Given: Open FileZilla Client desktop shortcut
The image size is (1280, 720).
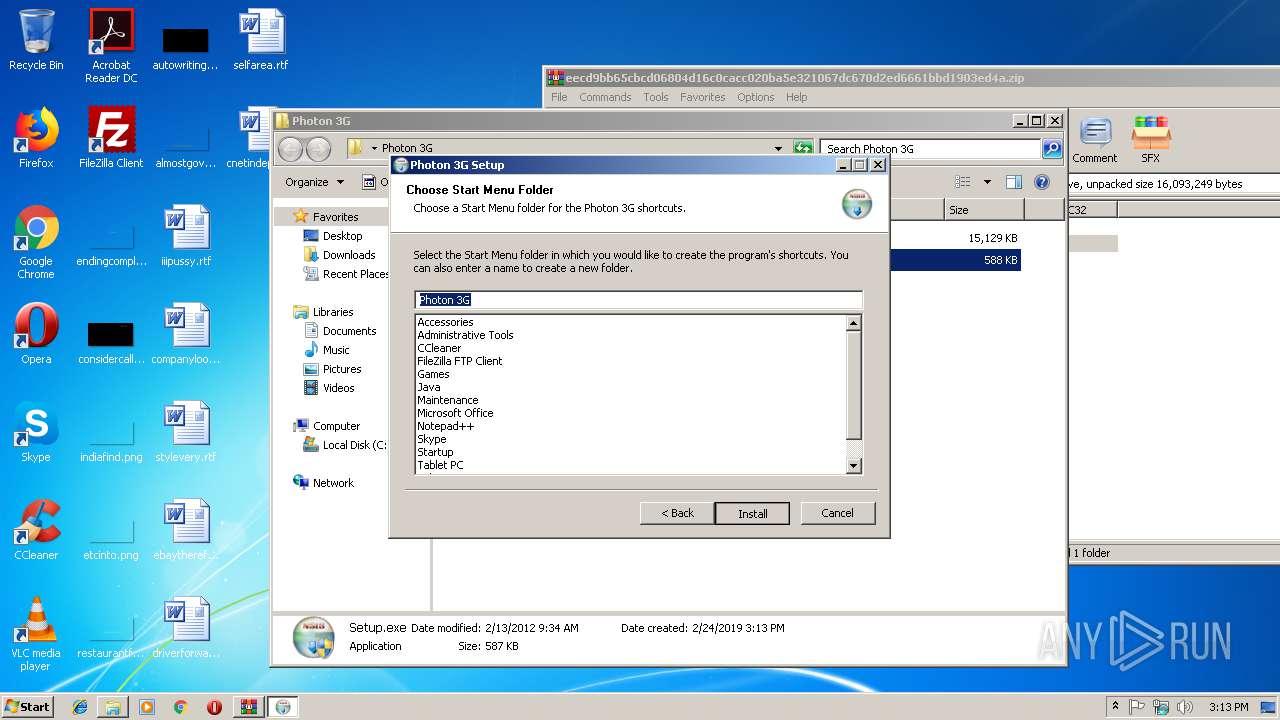Looking at the screenshot, I should pos(111,138).
